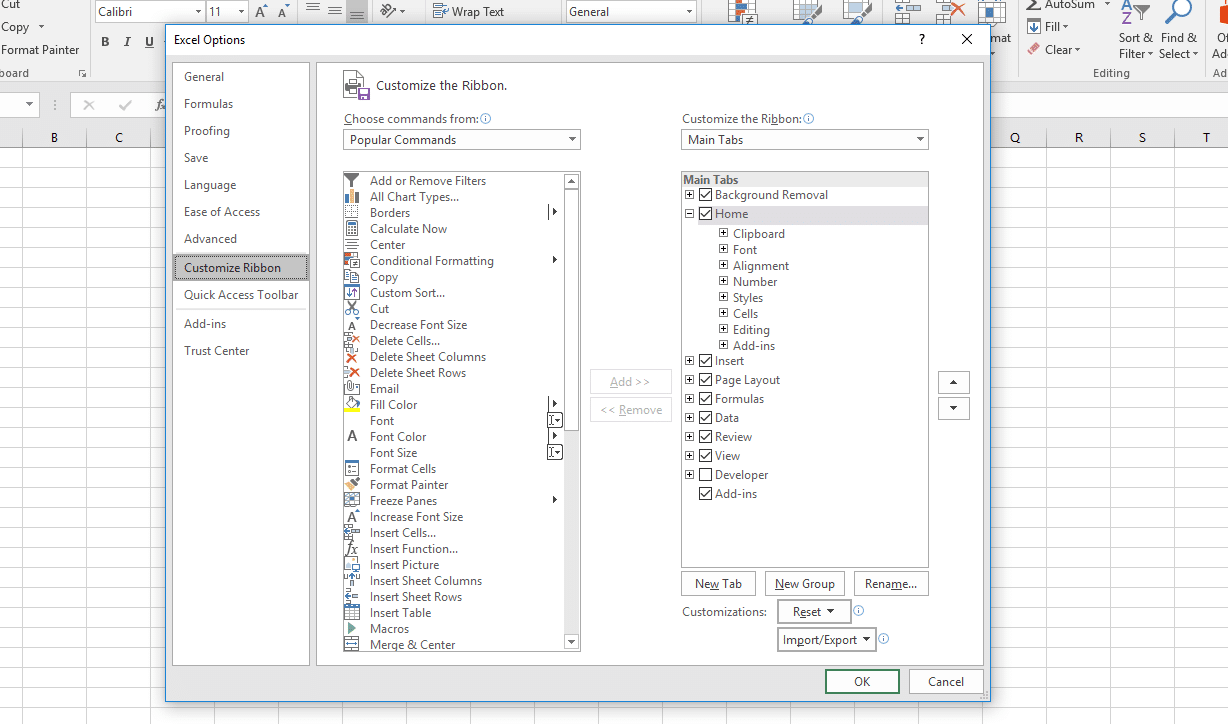
Task: Click the Rename button
Action: point(891,584)
